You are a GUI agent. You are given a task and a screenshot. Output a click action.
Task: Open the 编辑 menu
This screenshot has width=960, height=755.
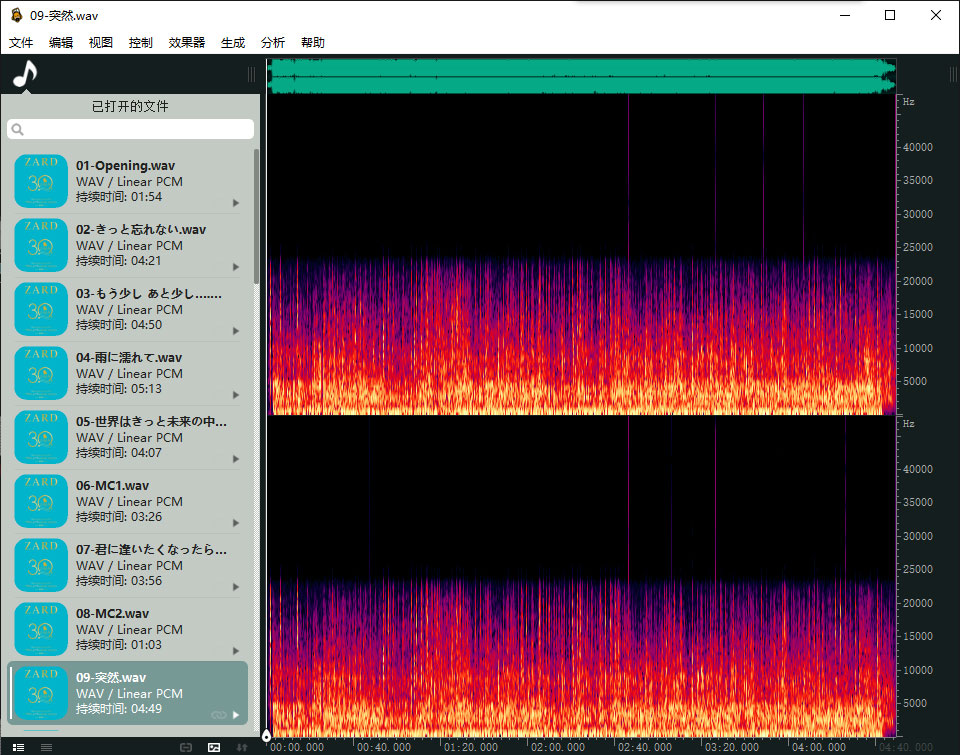click(x=61, y=42)
